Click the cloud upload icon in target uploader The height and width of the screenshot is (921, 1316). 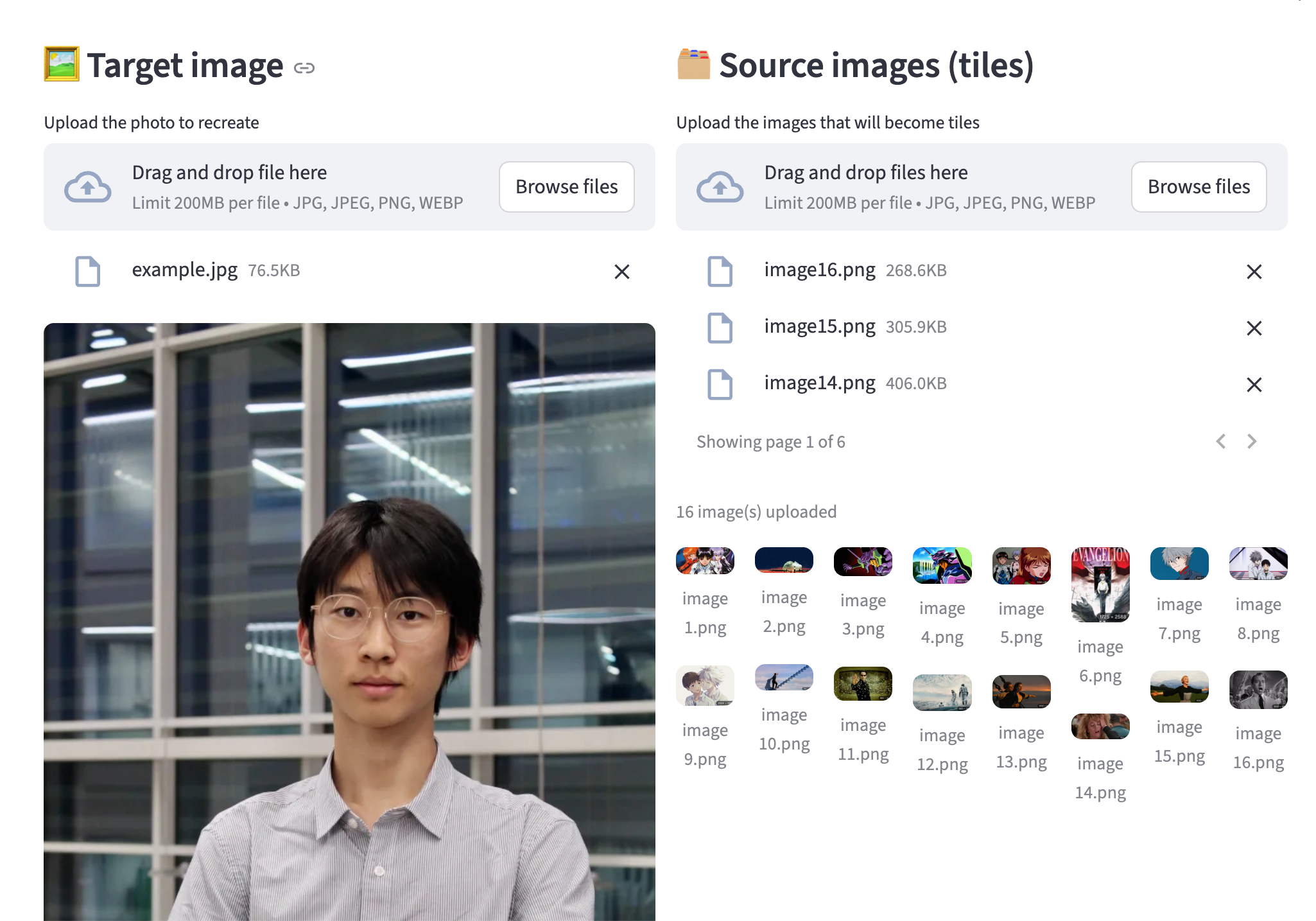click(x=88, y=187)
